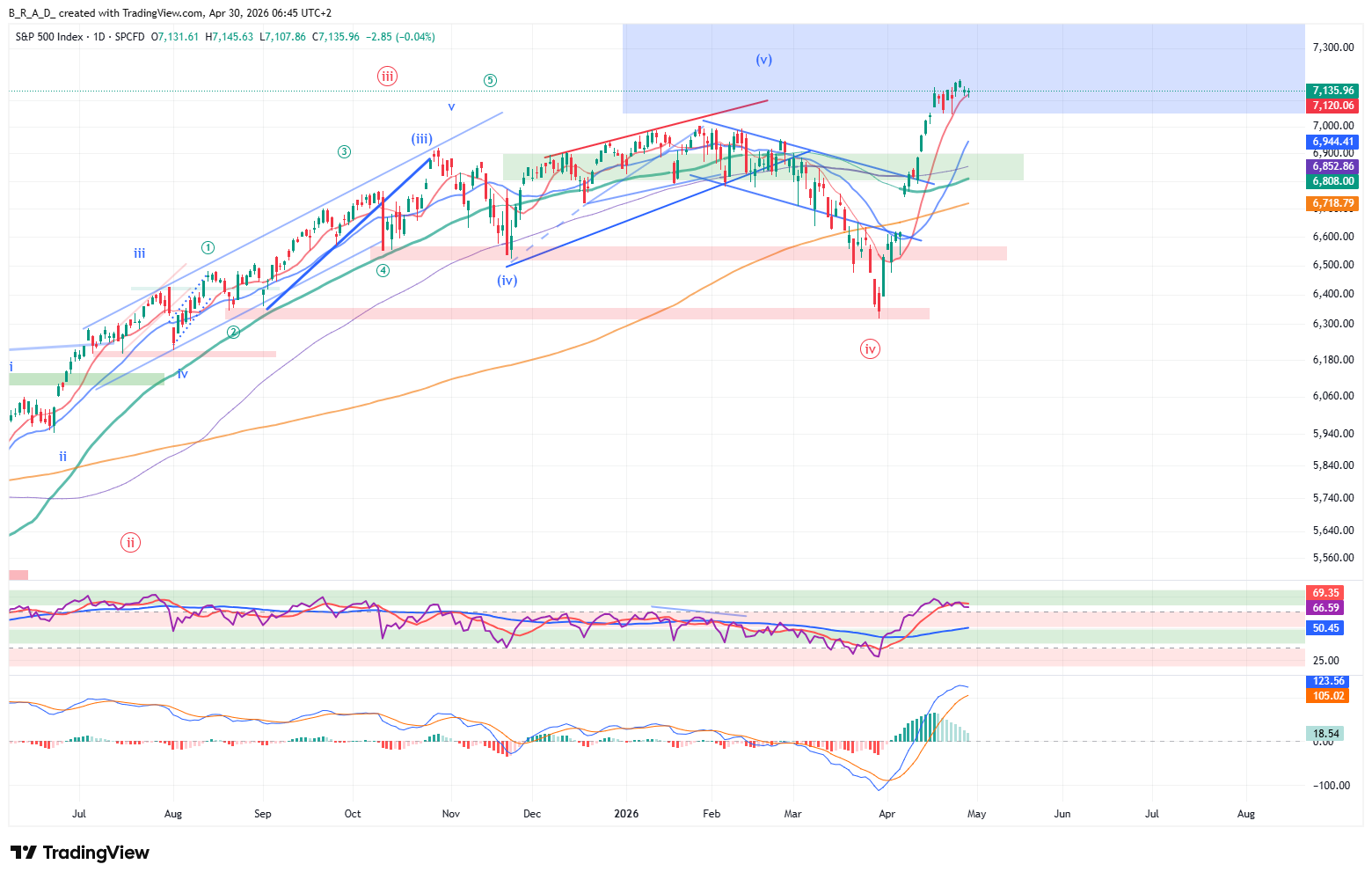The width and height of the screenshot is (1372, 879).
Task: Click the green circled 3 wave marker
Action: pos(344,151)
